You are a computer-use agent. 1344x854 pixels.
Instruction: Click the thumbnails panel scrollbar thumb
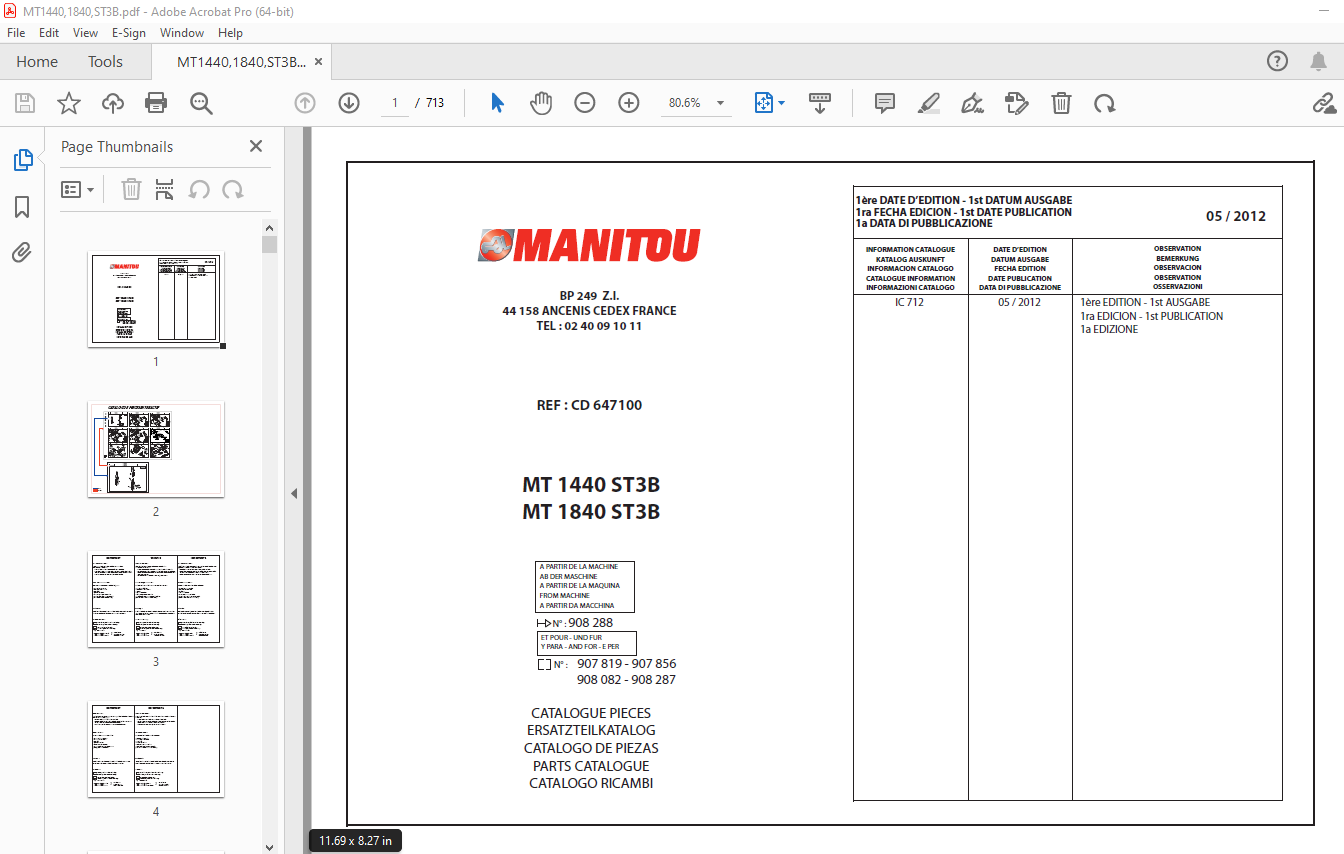(269, 244)
